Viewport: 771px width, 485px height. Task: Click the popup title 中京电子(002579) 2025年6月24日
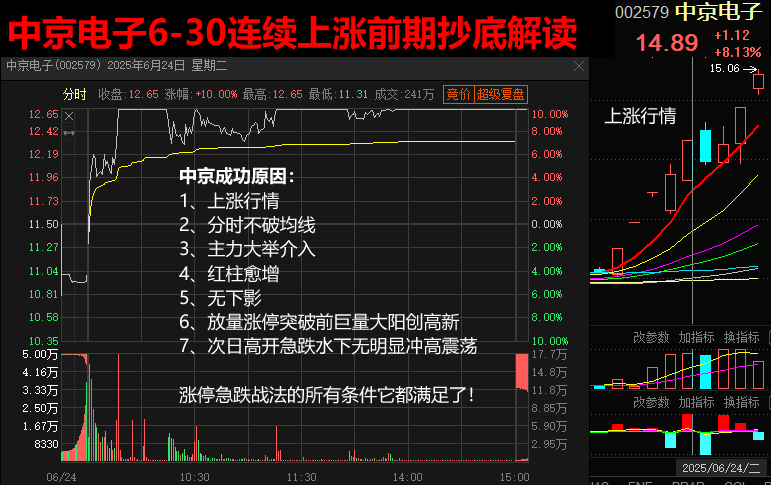click(x=95, y=65)
